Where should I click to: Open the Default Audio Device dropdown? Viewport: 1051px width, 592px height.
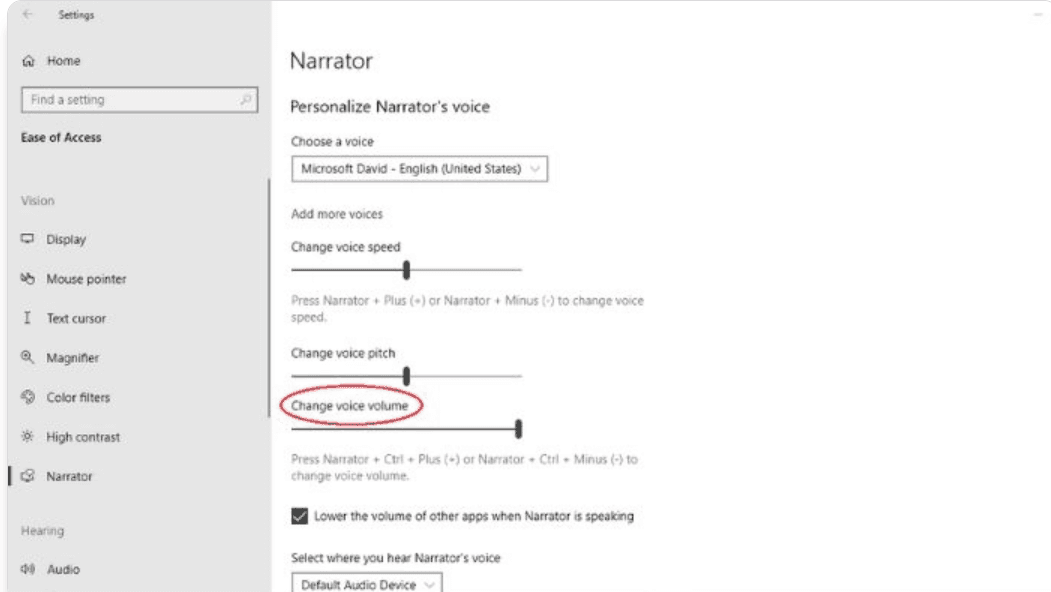click(x=367, y=584)
